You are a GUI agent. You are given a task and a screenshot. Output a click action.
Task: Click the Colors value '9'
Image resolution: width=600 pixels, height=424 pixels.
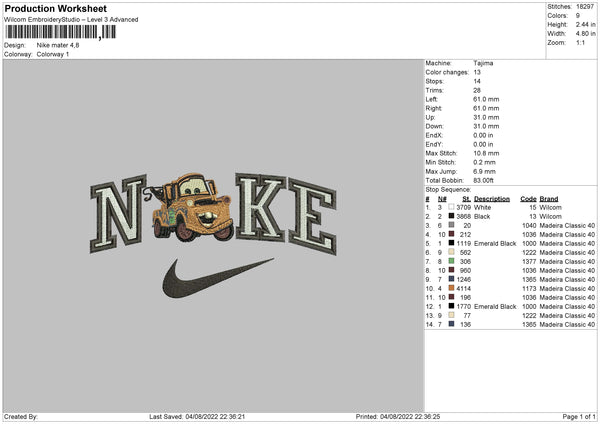pyautogui.click(x=578, y=16)
